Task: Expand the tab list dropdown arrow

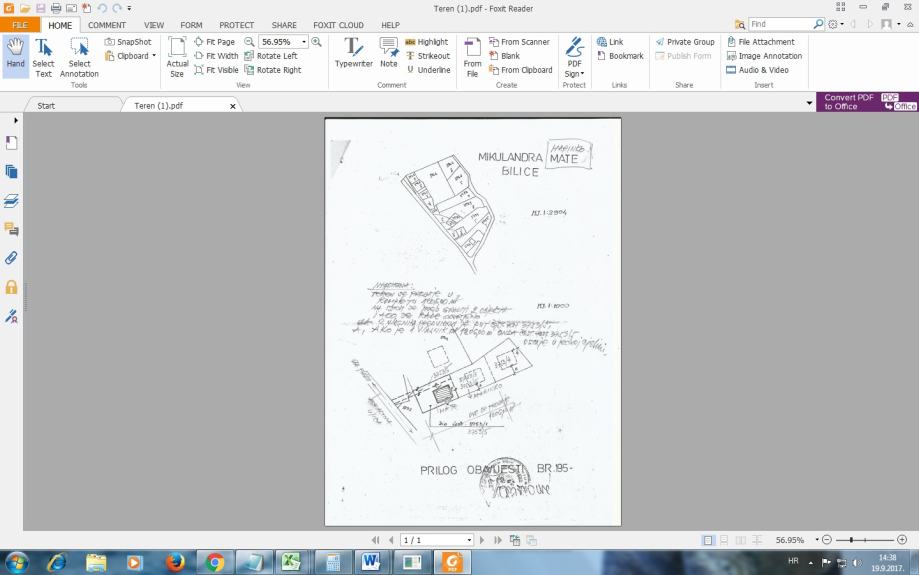Action: 809,103
